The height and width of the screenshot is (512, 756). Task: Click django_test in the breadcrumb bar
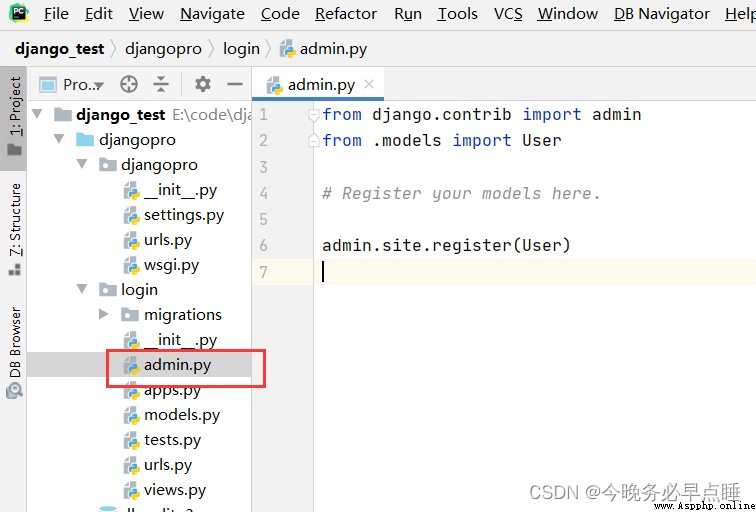pyautogui.click(x=59, y=49)
